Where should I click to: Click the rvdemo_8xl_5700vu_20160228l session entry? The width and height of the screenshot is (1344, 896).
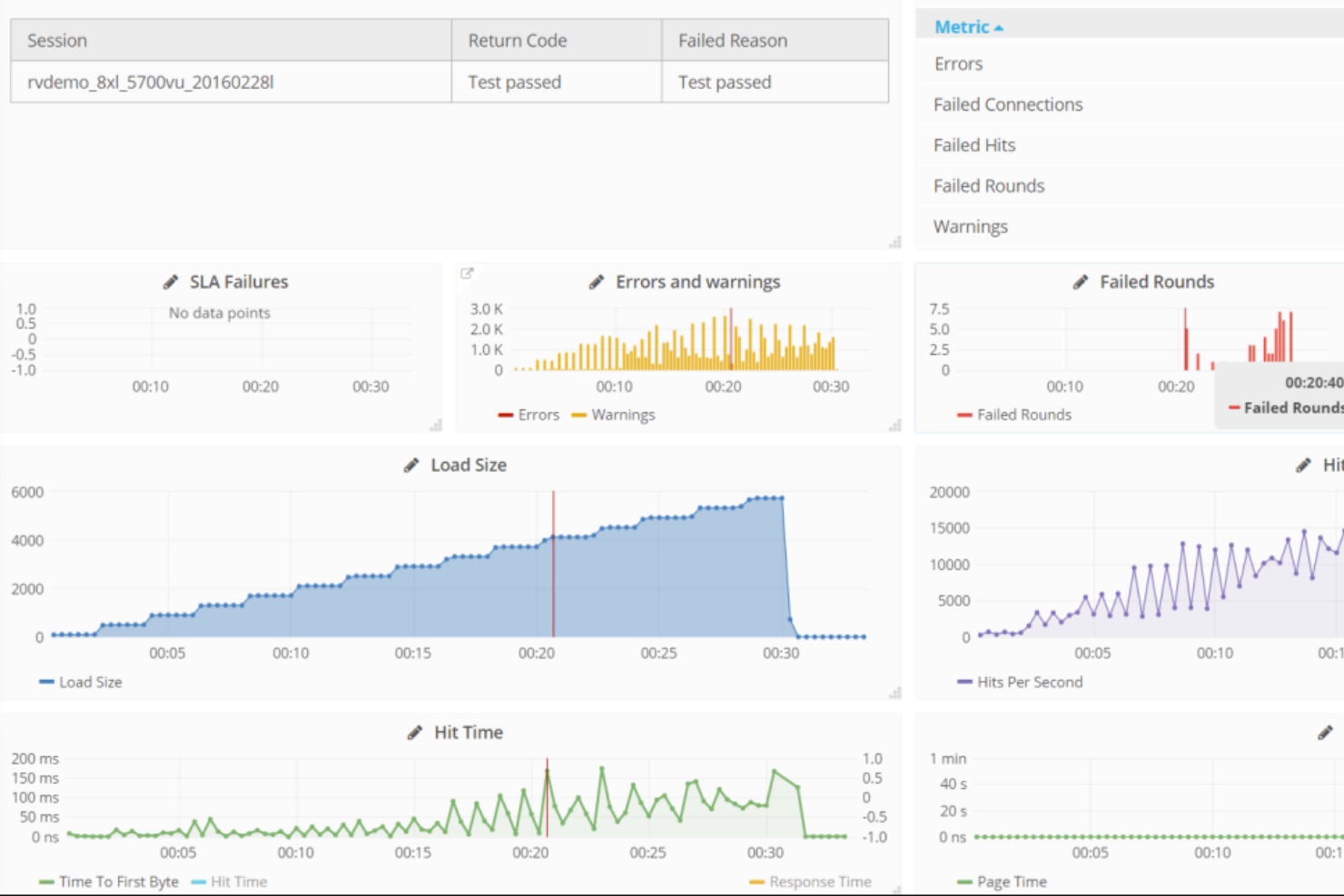pos(150,83)
